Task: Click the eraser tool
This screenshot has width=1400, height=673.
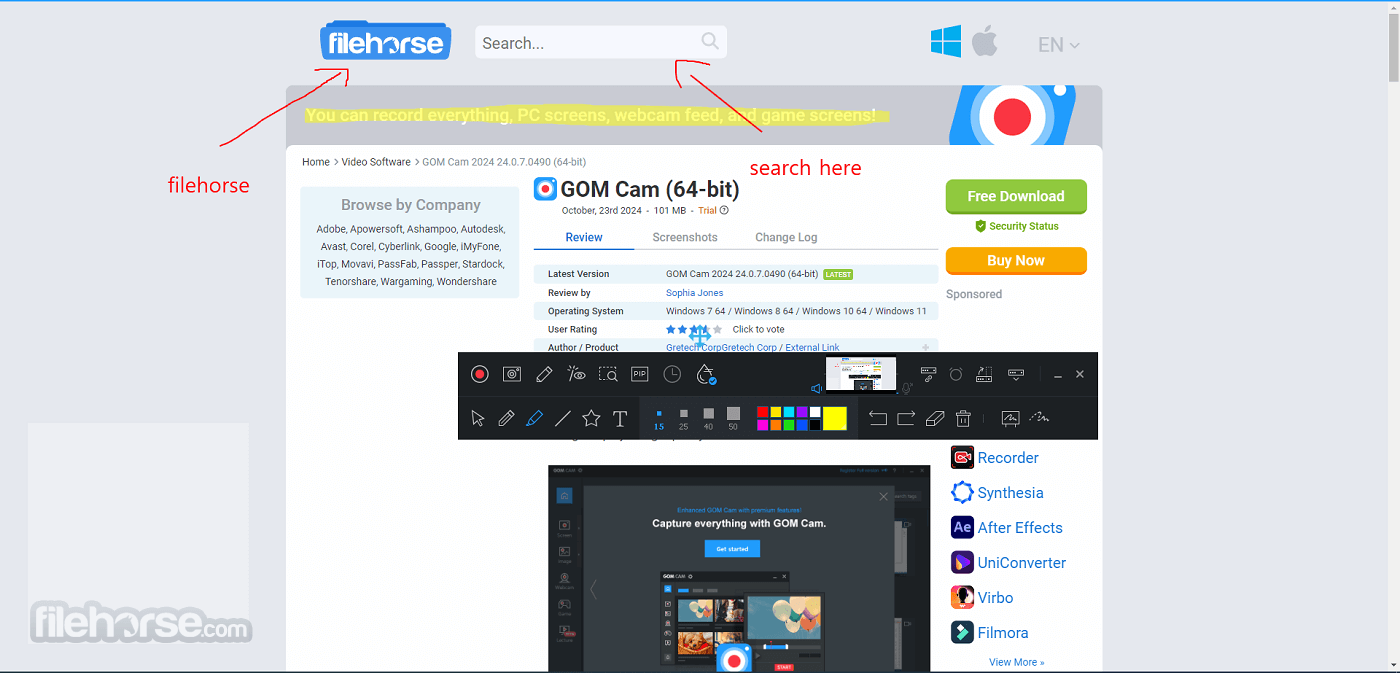Action: click(x=934, y=418)
